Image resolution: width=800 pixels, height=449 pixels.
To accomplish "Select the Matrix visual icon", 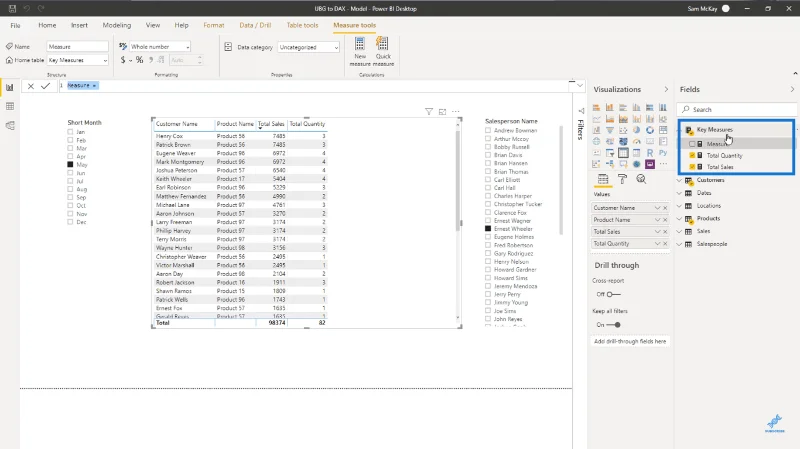I will click(x=636, y=153).
